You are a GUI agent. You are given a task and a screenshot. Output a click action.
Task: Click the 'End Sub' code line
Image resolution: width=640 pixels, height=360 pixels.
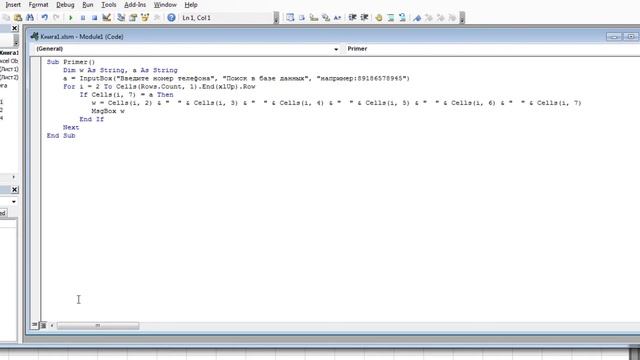[61, 136]
